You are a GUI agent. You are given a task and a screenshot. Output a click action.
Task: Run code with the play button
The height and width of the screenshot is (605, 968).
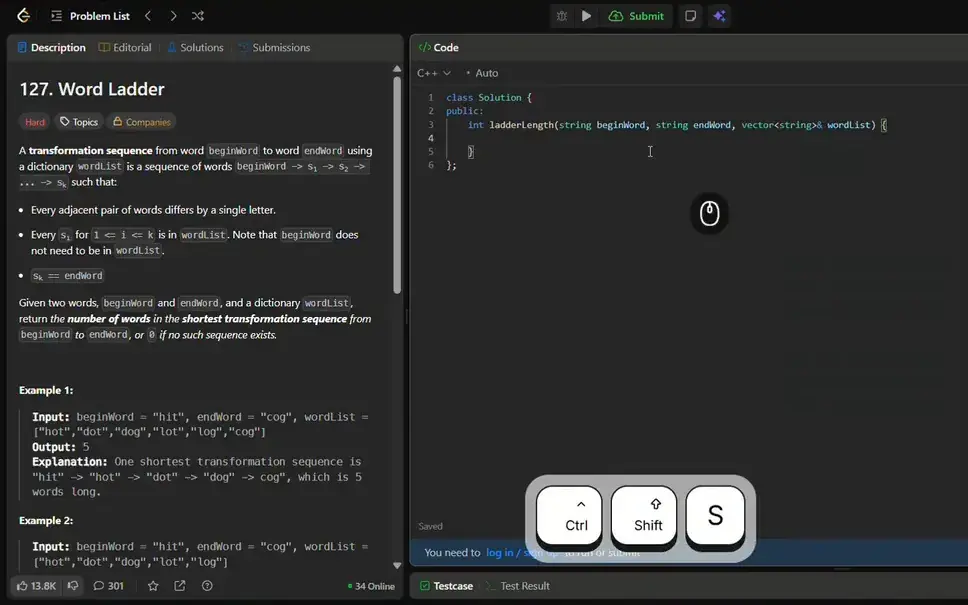(x=586, y=16)
